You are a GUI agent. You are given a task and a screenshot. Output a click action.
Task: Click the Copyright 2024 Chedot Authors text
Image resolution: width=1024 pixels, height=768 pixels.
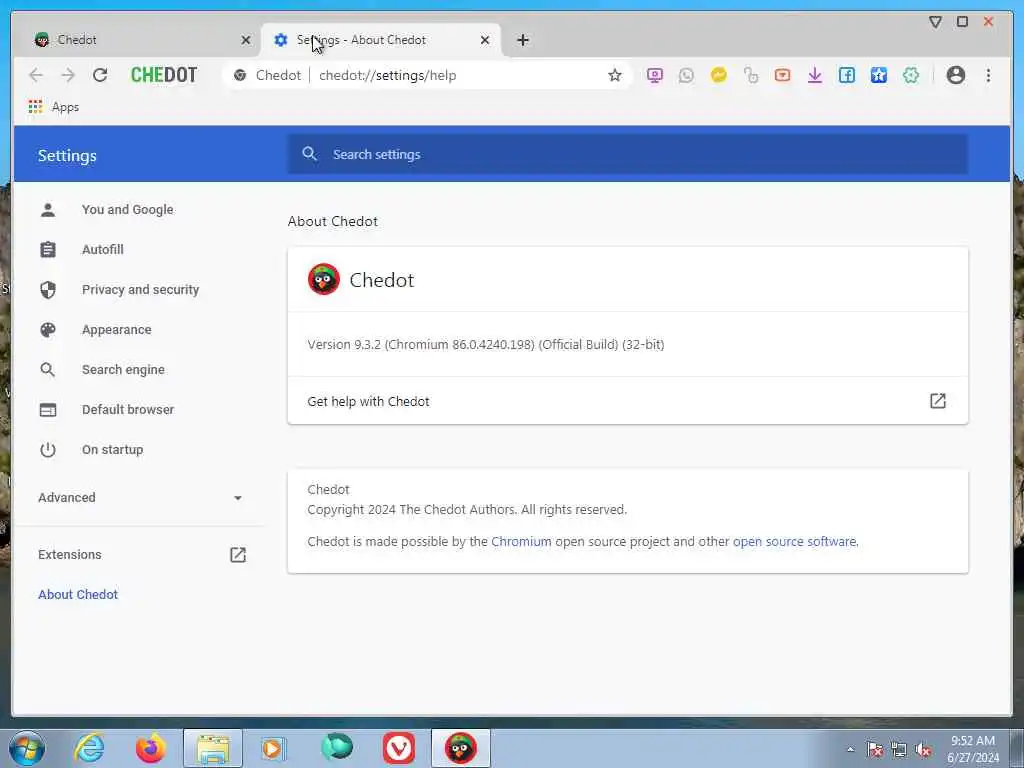467,509
